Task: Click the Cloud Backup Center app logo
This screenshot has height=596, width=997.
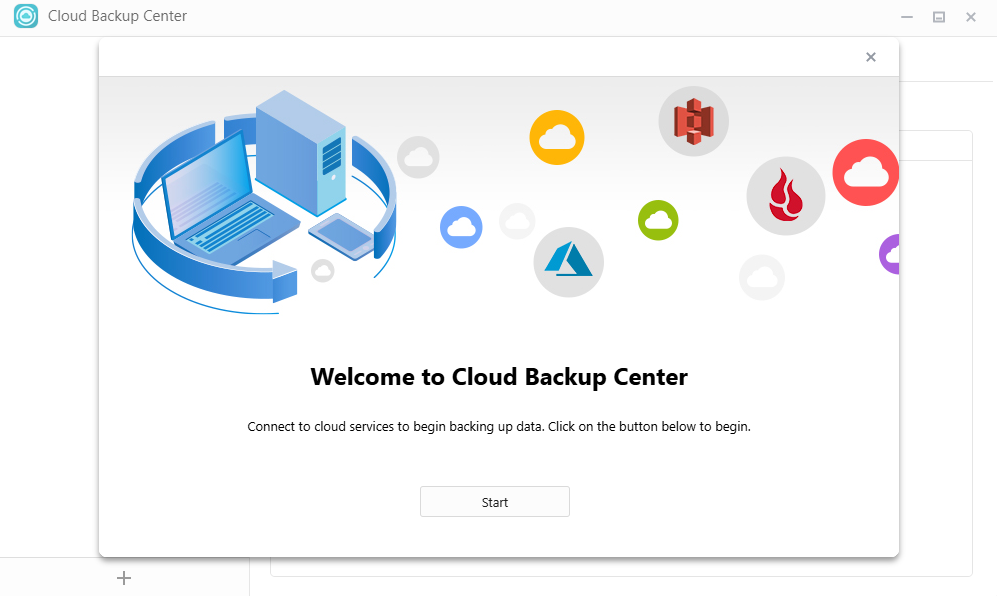Action: pyautogui.click(x=26, y=17)
